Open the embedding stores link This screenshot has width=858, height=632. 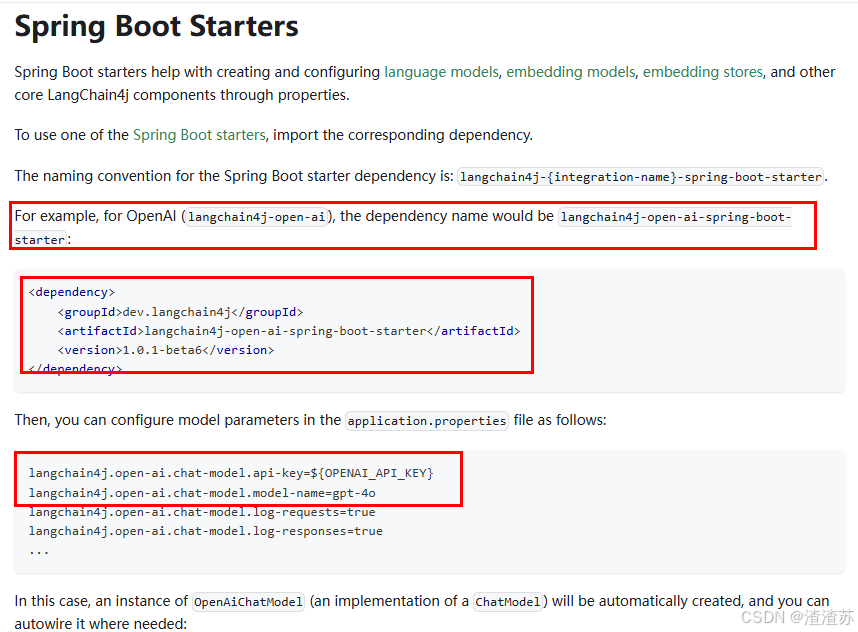pos(702,72)
